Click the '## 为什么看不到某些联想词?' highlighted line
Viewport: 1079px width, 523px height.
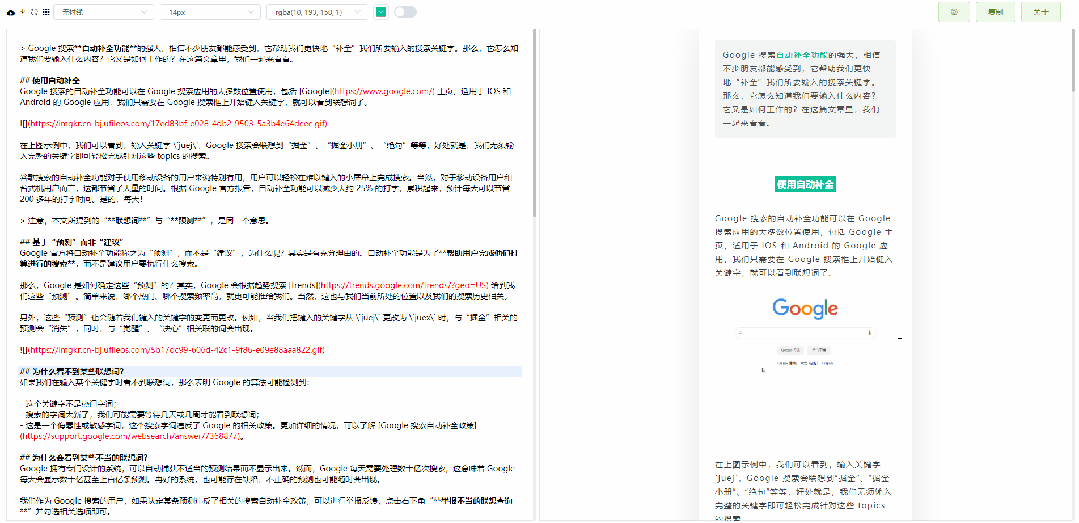(270, 372)
